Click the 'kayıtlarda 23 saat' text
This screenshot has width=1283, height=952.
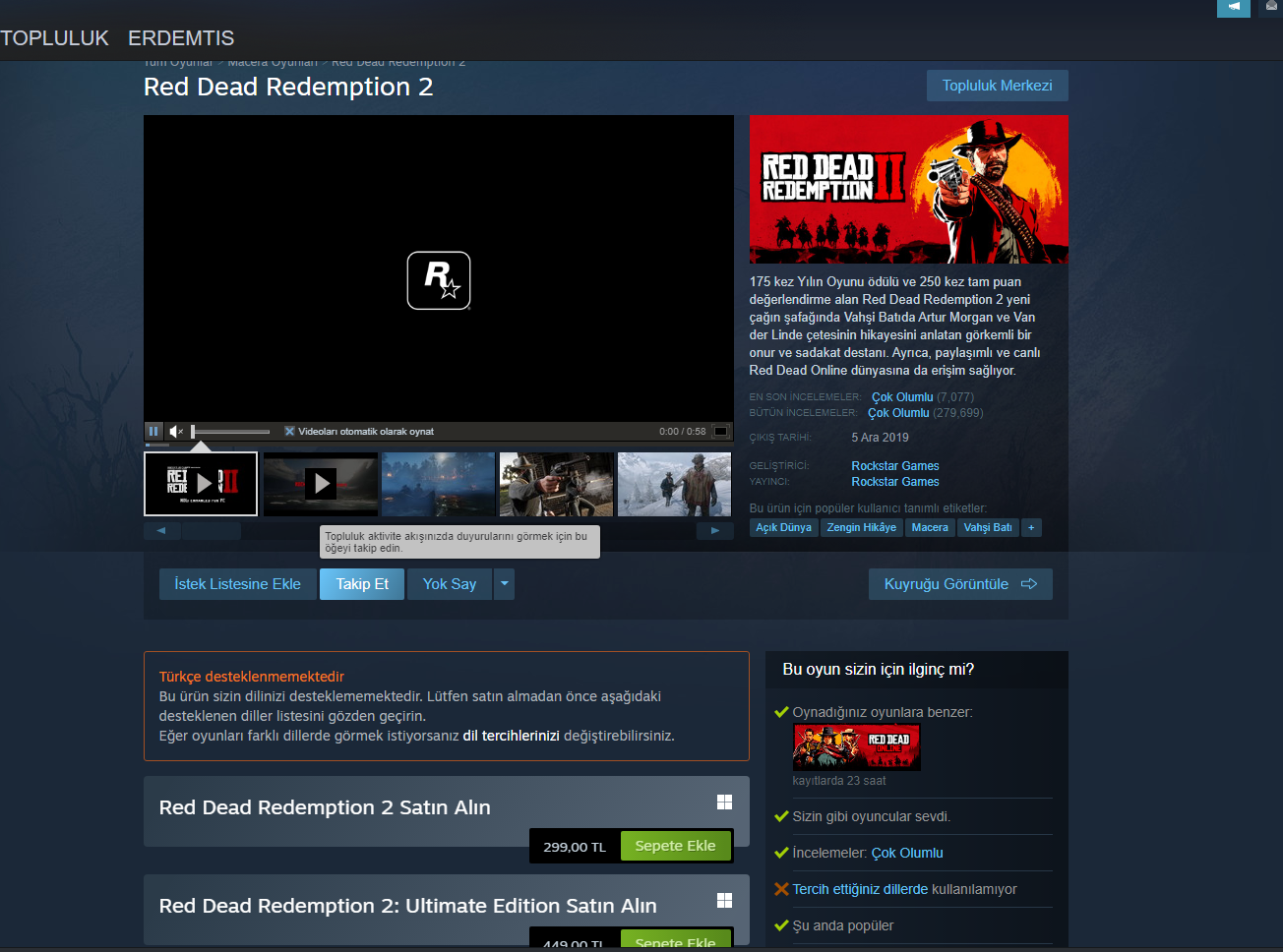point(839,781)
